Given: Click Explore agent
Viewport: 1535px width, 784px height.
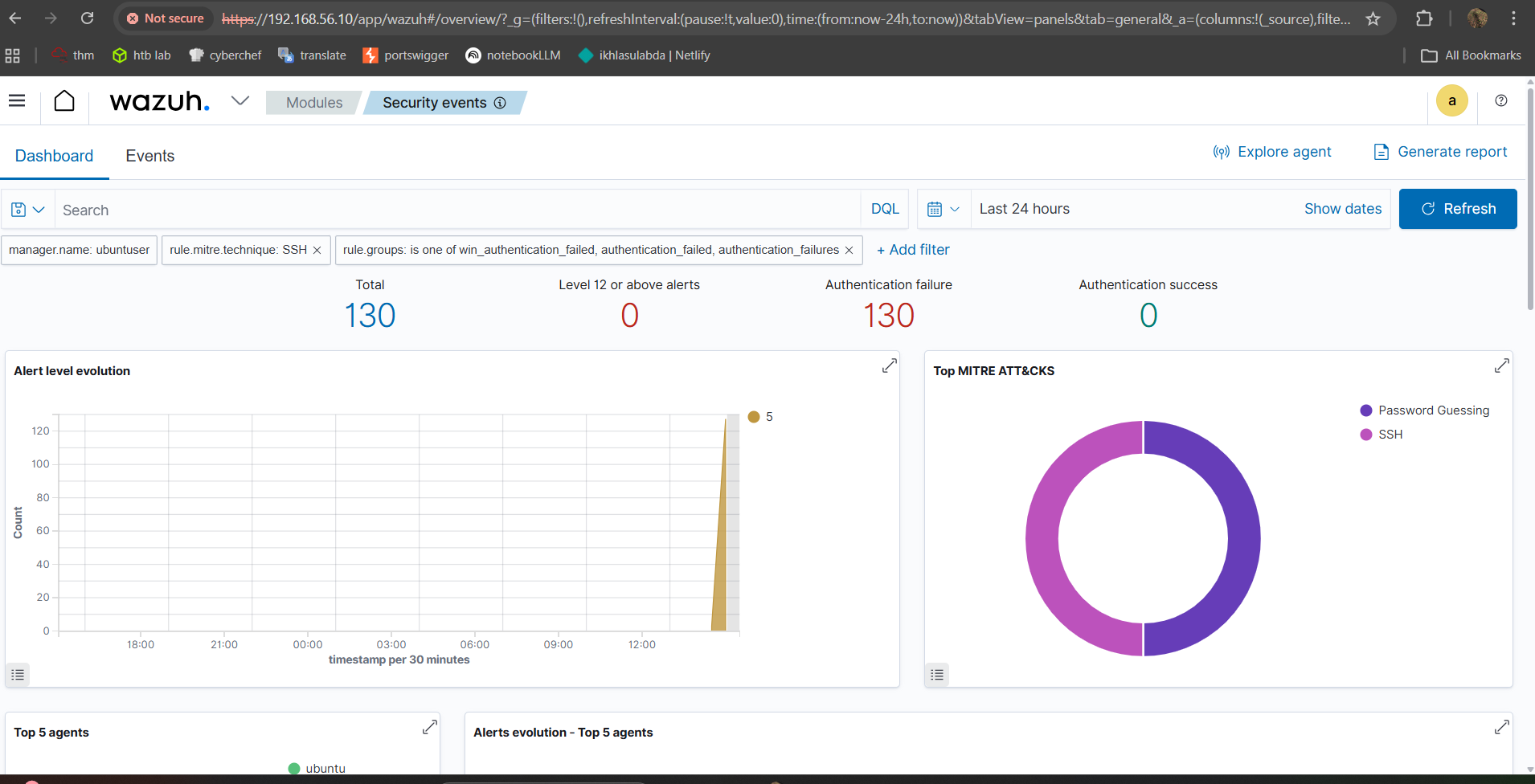Looking at the screenshot, I should point(1272,152).
